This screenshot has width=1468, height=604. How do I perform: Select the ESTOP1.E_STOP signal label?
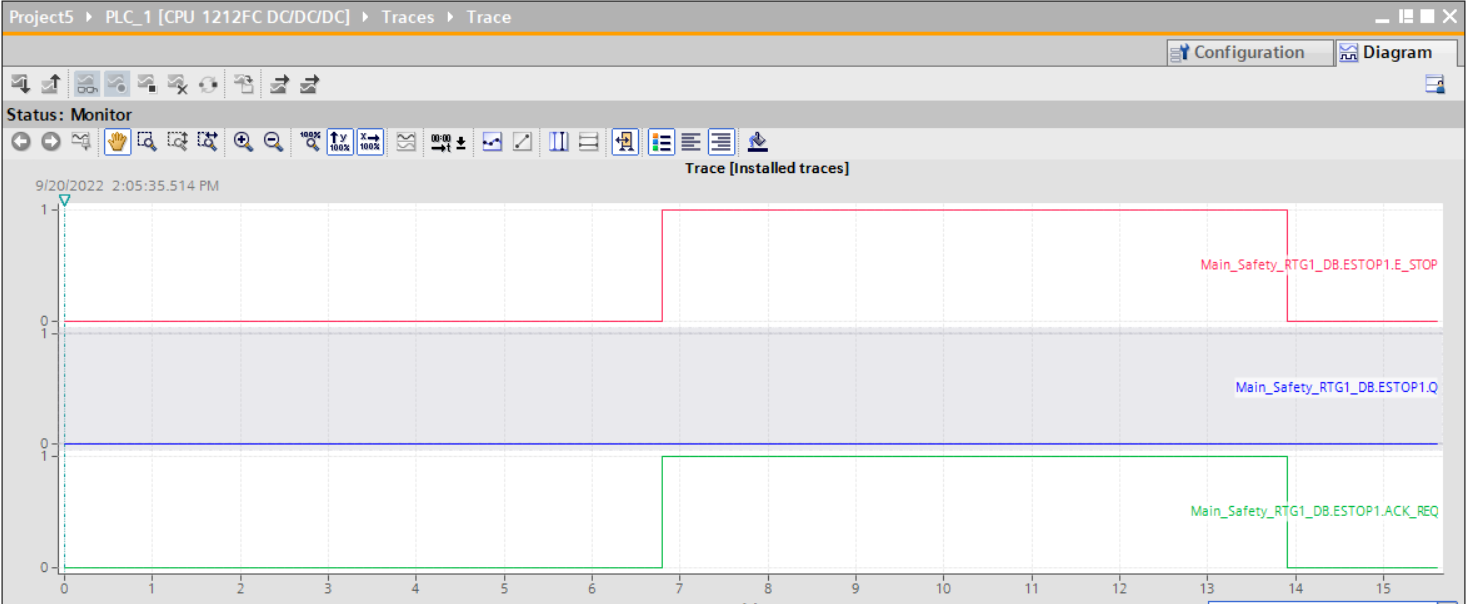click(x=1319, y=265)
